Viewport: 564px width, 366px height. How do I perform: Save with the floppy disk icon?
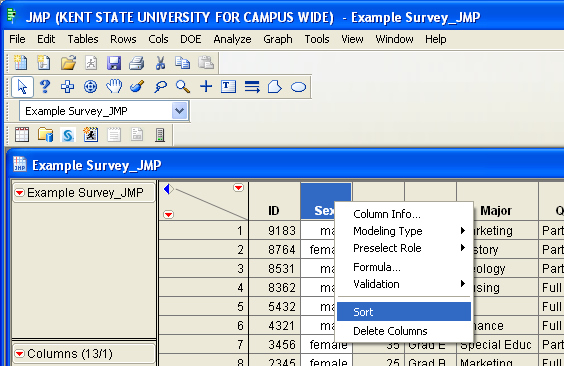114,63
